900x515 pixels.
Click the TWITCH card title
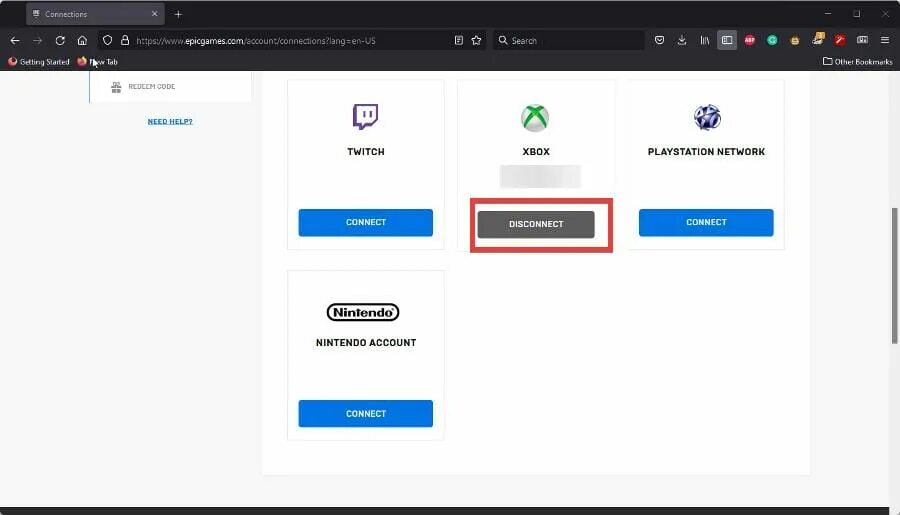pos(366,152)
